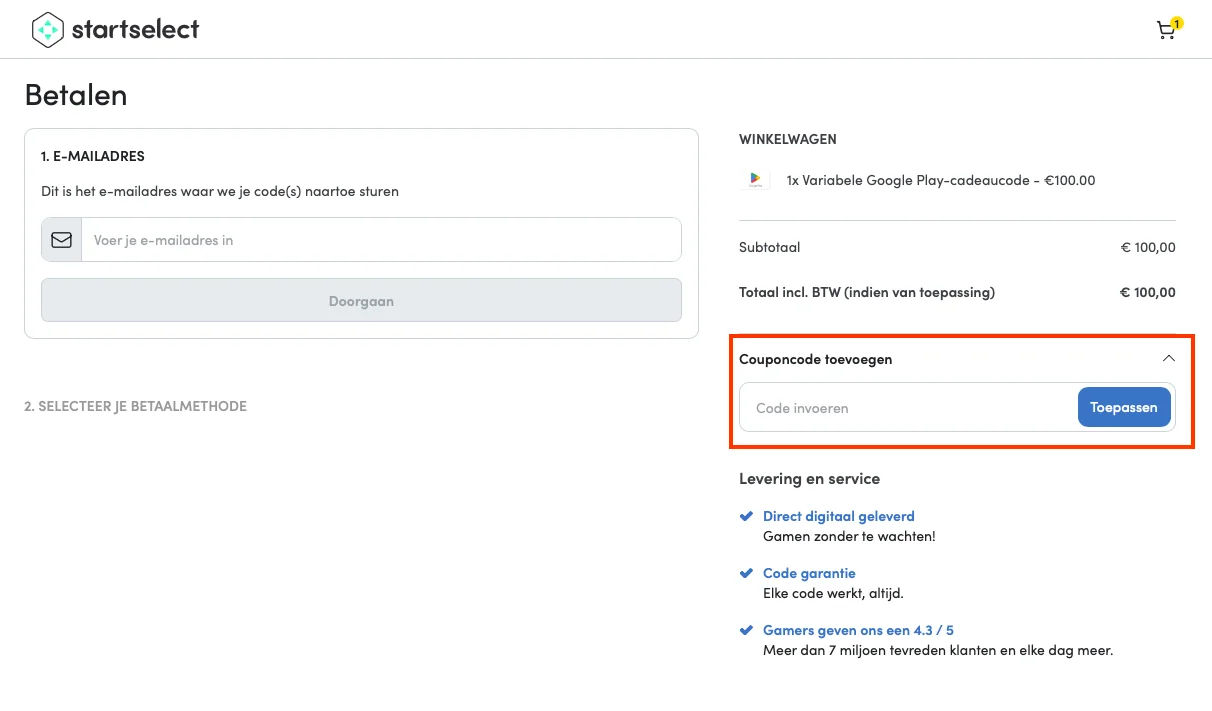
Task: Click checkmark beside Code garantie
Action: point(745,574)
